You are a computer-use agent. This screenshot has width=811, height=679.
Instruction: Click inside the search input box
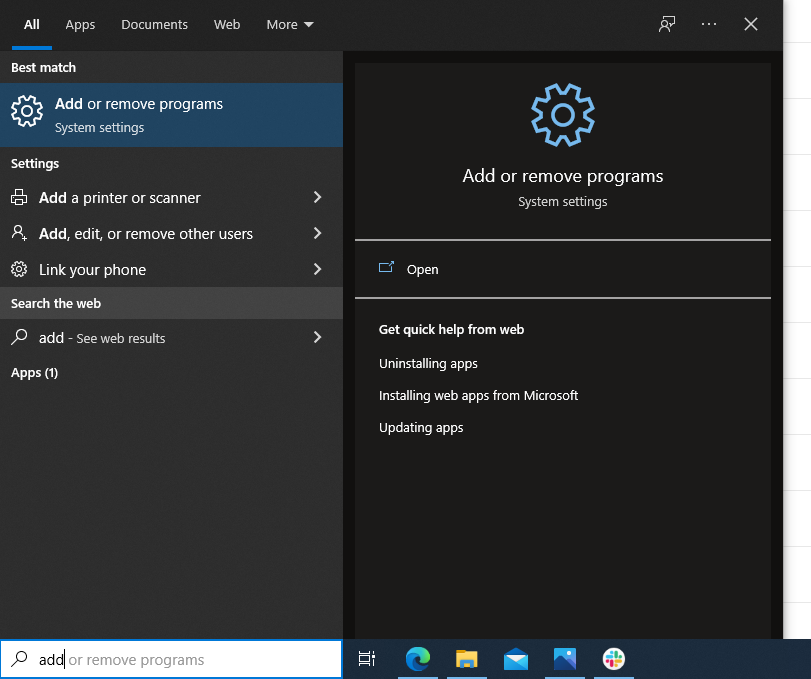[x=170, y=659]
